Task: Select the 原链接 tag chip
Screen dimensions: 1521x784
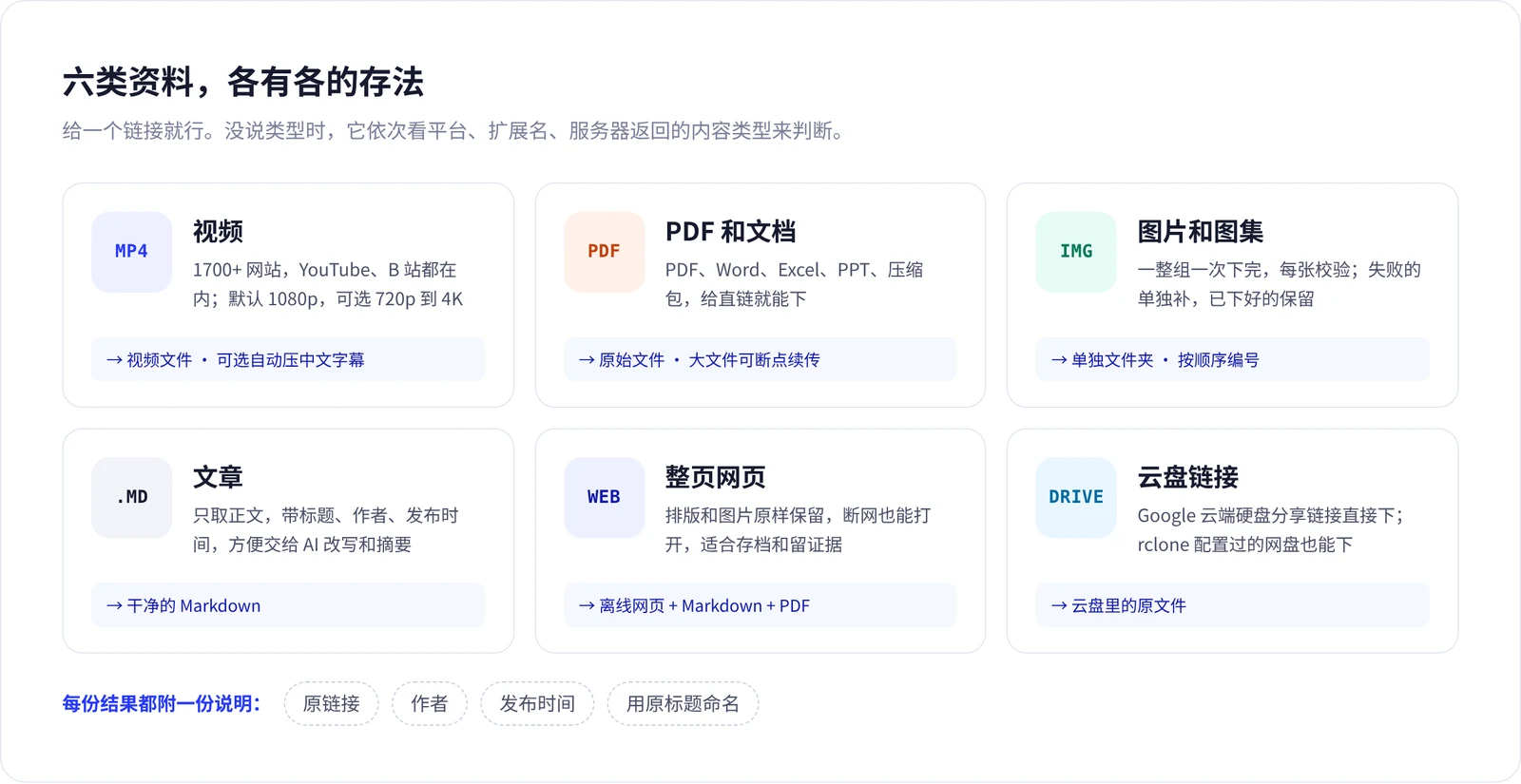Action: click(331, 704)
